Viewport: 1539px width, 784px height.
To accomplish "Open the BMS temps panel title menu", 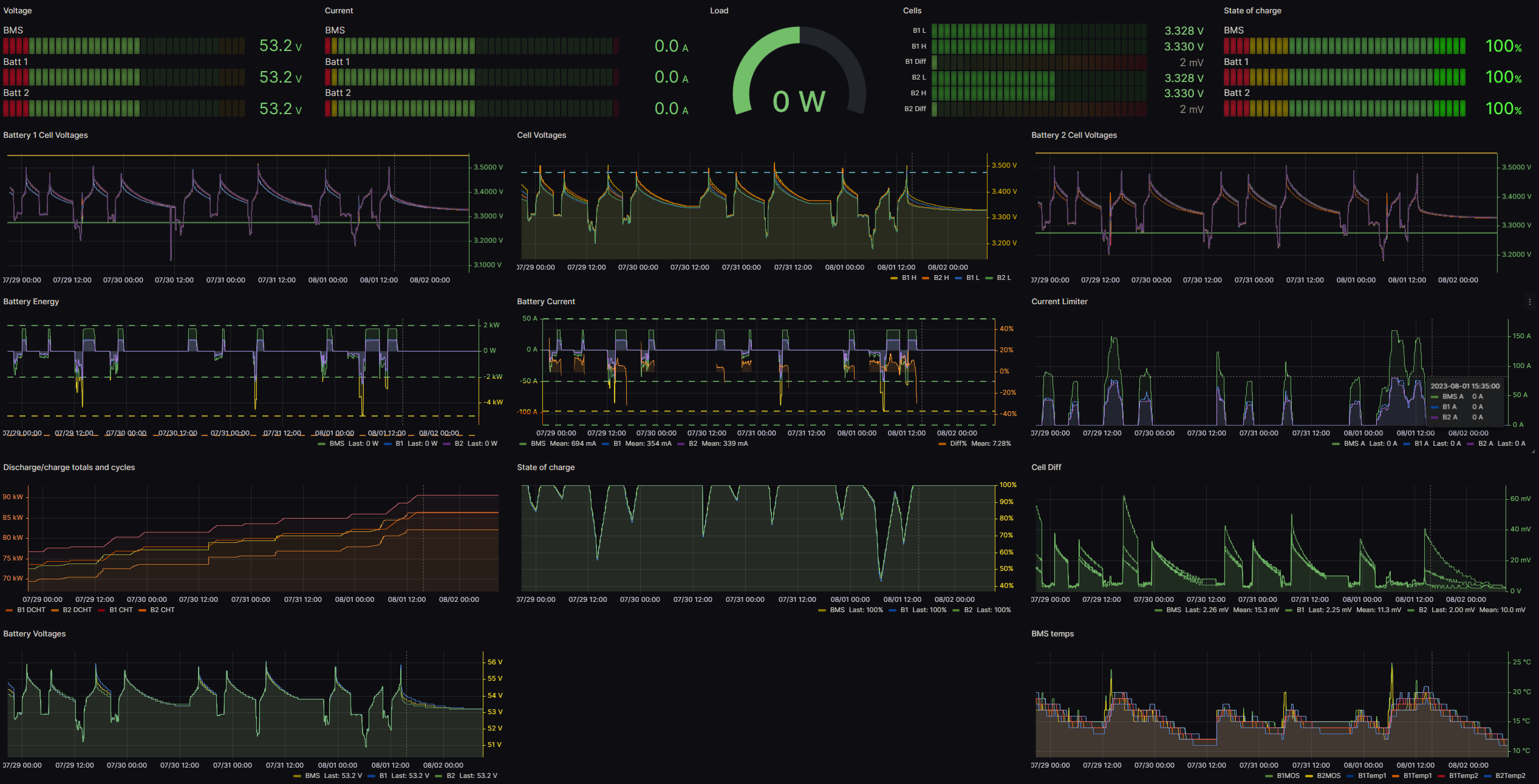I will pos(1051,633).
